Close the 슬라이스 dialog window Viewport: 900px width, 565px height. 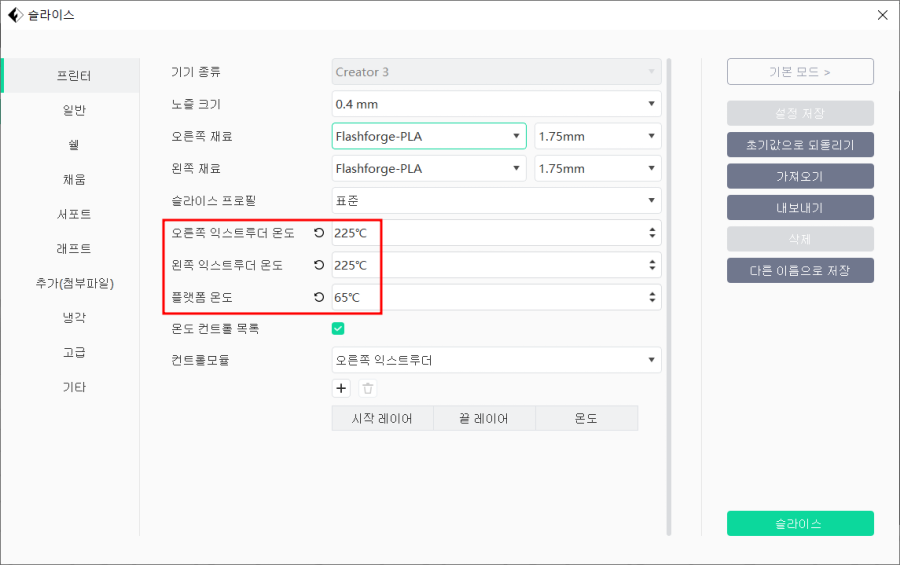[883, 15]
